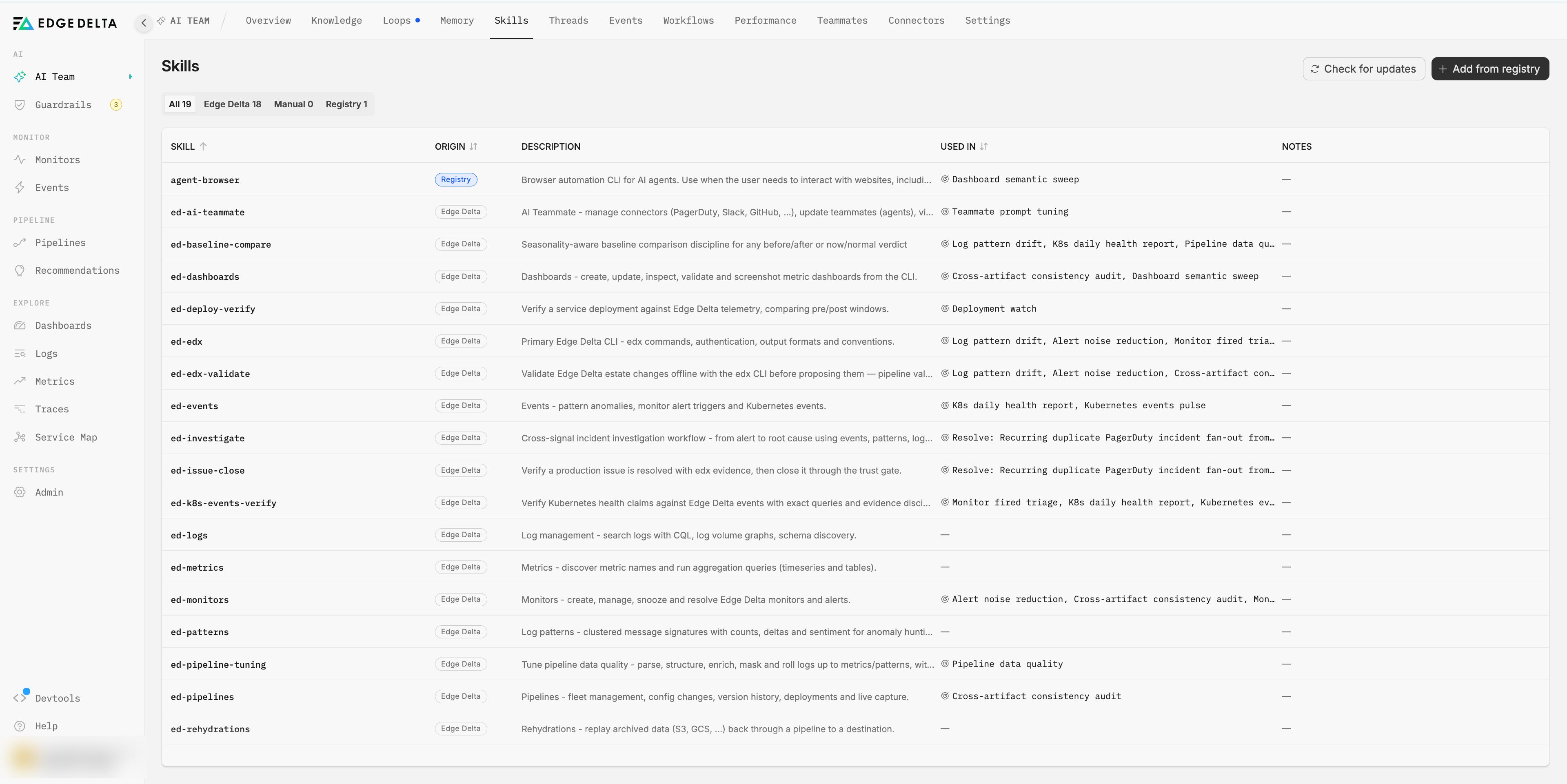
Task: Click the Pipelines icon in sidebar
Action: (20, 243)
